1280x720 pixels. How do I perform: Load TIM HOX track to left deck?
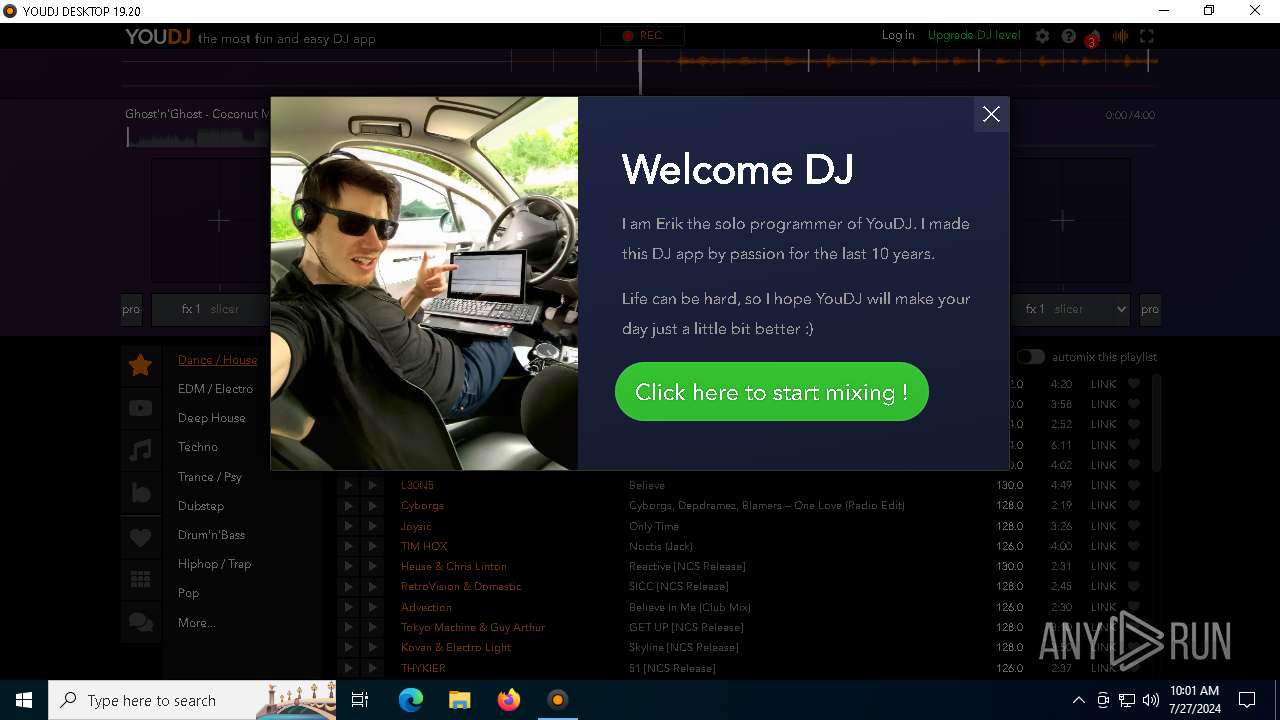(x=348, y=546)
